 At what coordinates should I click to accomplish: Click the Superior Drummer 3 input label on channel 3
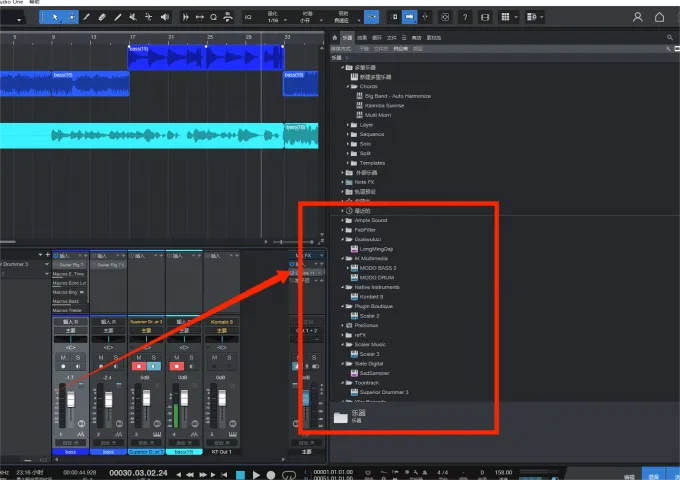point(146,322)
